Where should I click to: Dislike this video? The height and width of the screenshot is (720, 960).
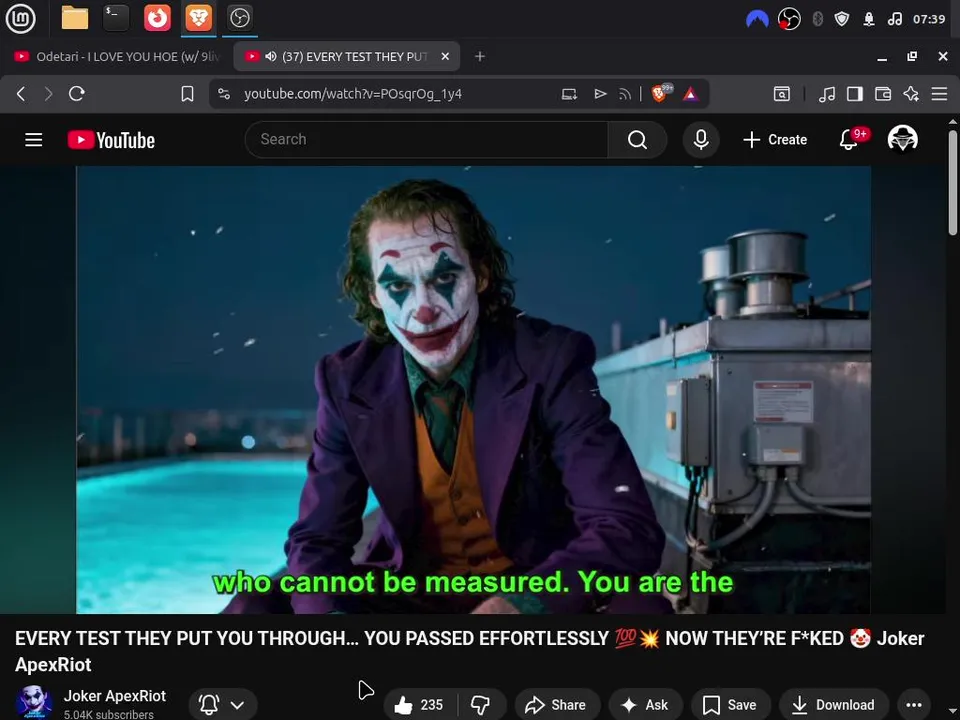pos(481,705)
